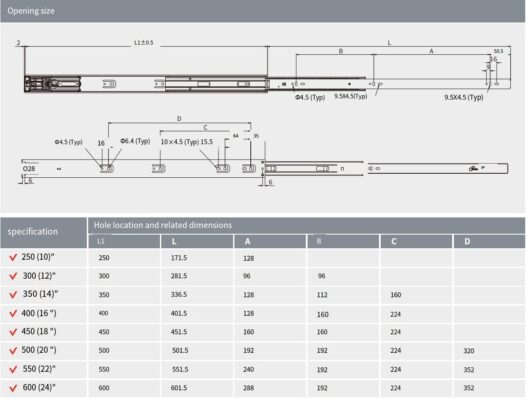Click the red checkmark beside 250 (10)"

[13, 257]
